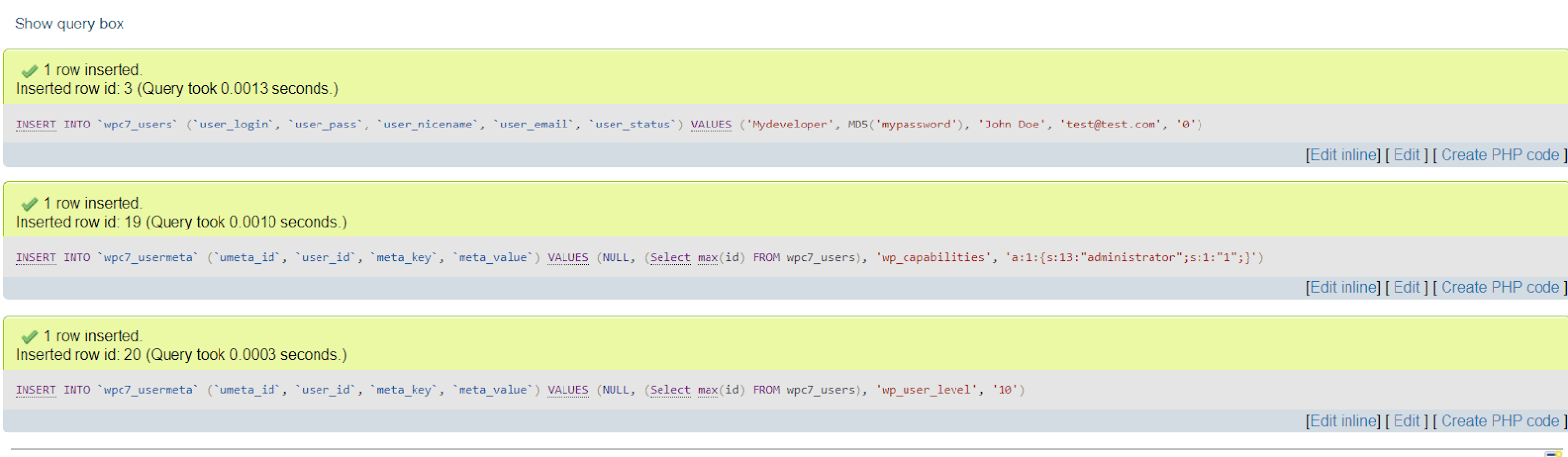Click the `user_status` column in first query
Image resolution: width=1568 pixels, height=457 pixels.
click(x=634, y=125)
